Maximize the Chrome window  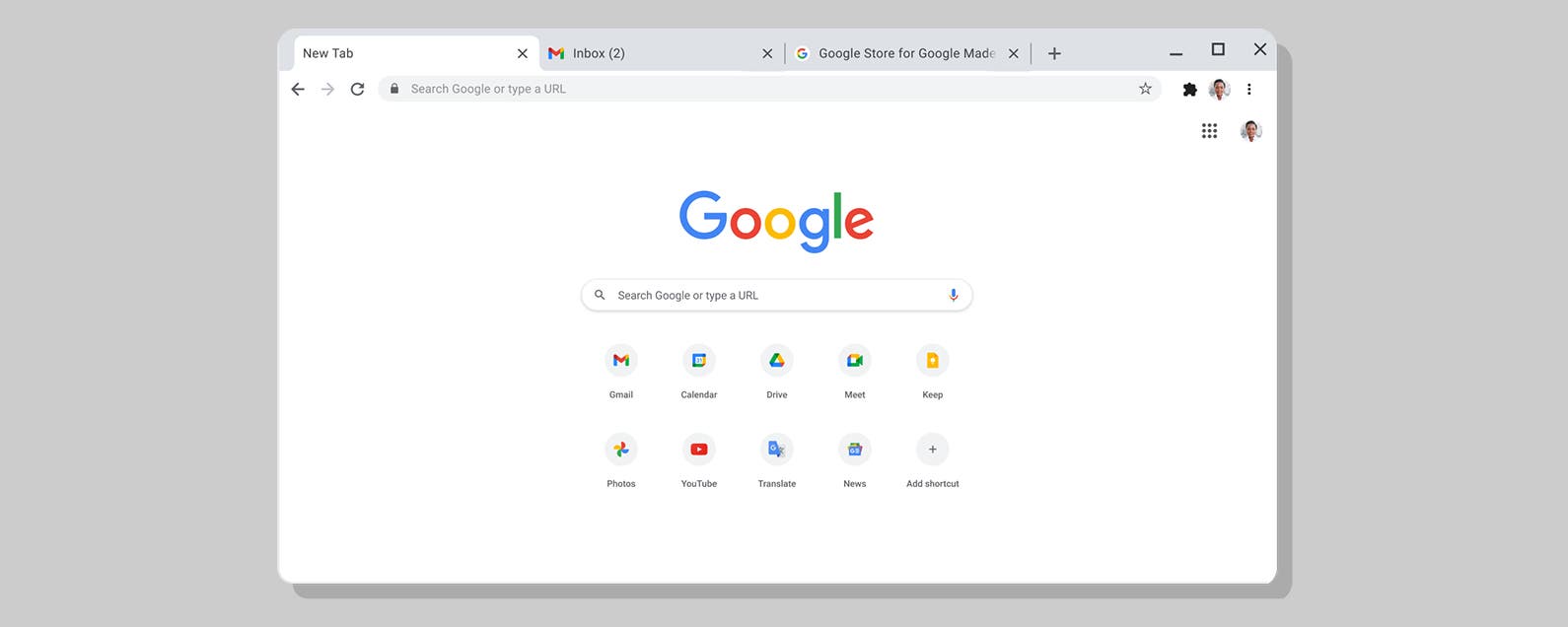point(1218,49)
